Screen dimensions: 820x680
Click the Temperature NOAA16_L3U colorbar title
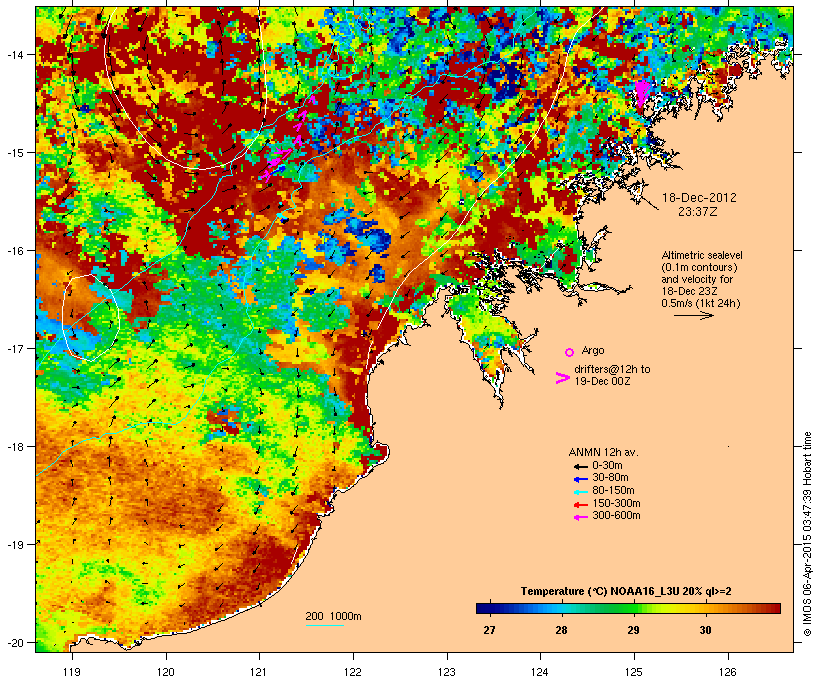626,592
